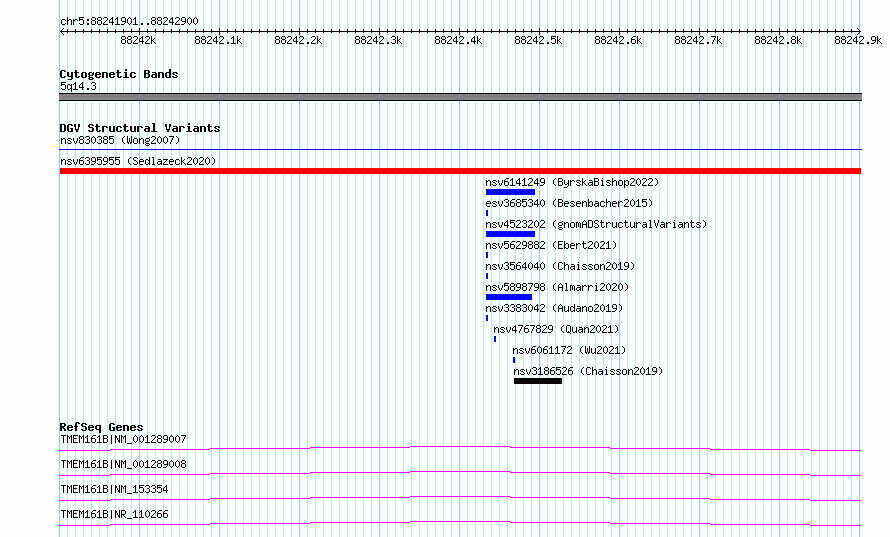Select the small blue mark under nsv6061172
The image size is (890, 537).
click(514, 360)
